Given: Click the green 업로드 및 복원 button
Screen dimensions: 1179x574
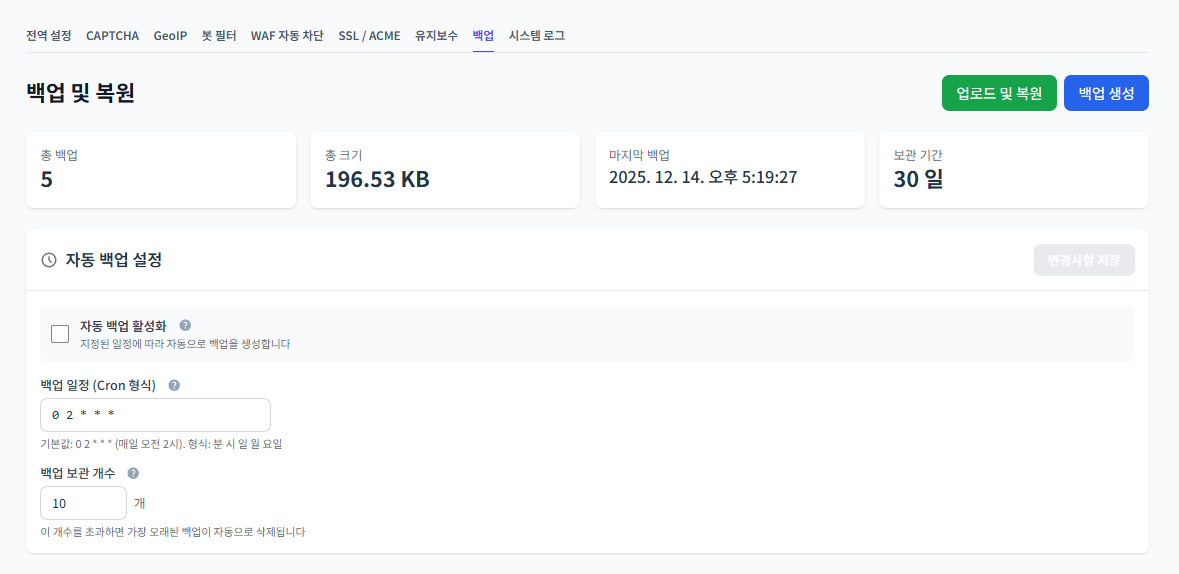Looking at the screenshot, I should point(999,93).
